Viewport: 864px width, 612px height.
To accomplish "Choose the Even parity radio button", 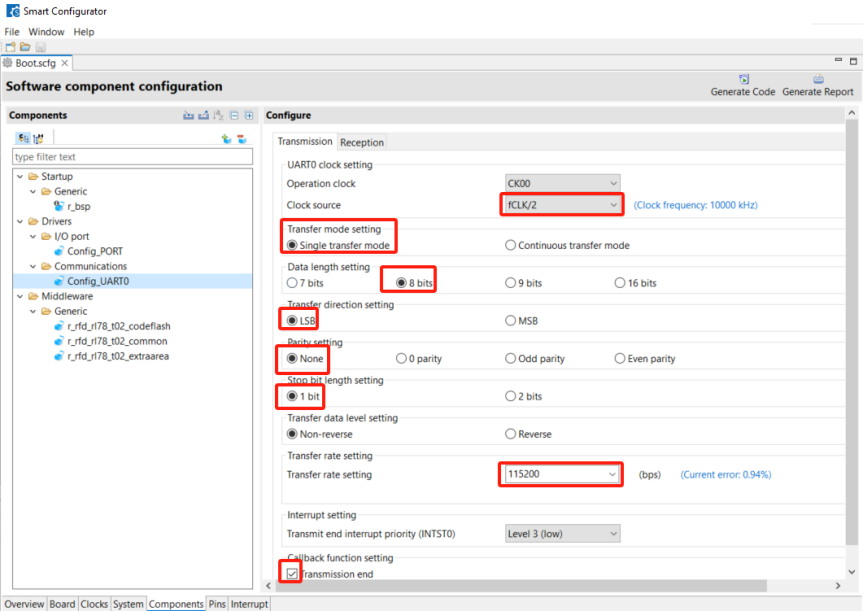I will pos(620,358).
